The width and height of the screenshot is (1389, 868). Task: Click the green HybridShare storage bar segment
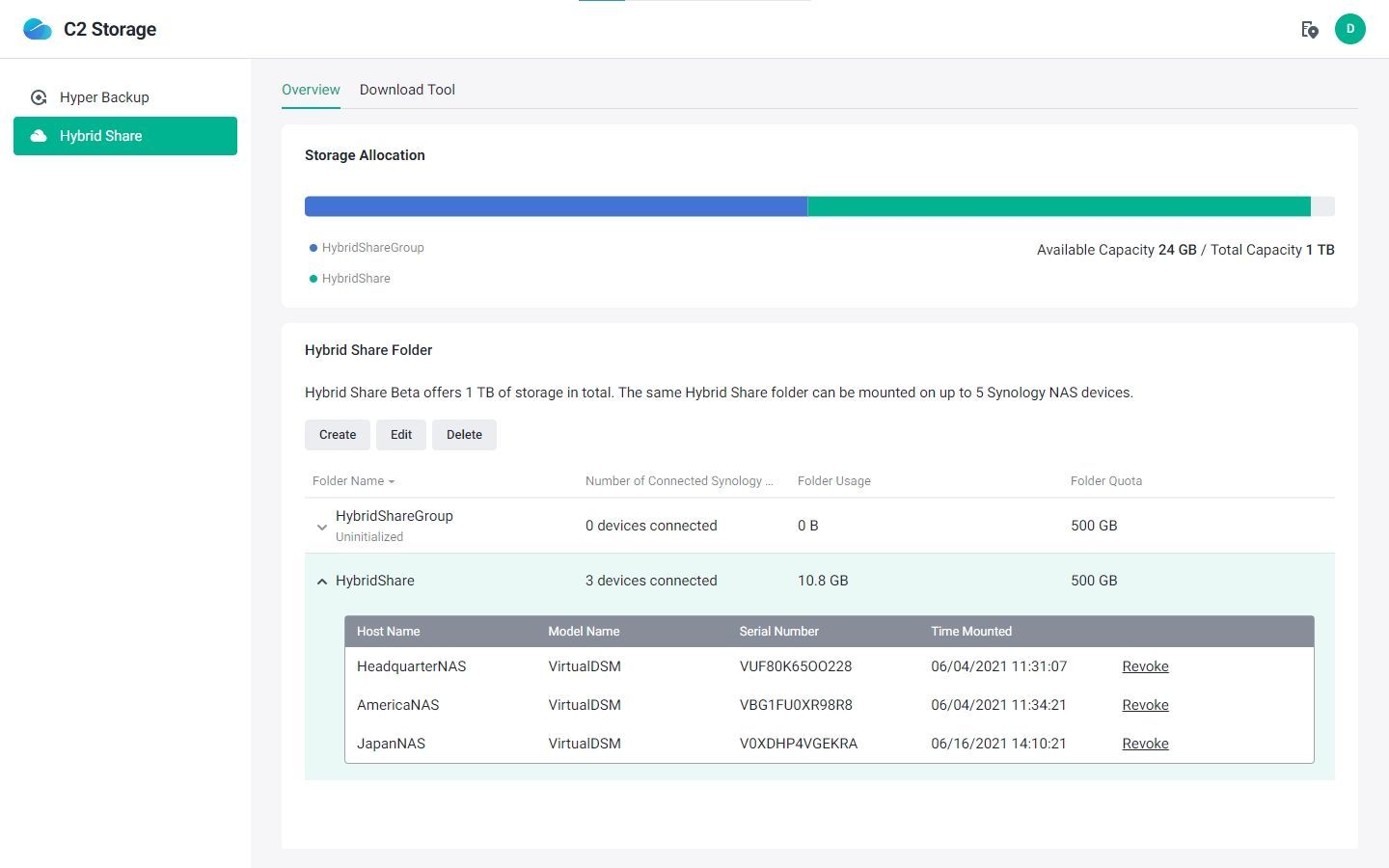point(1059,206)
